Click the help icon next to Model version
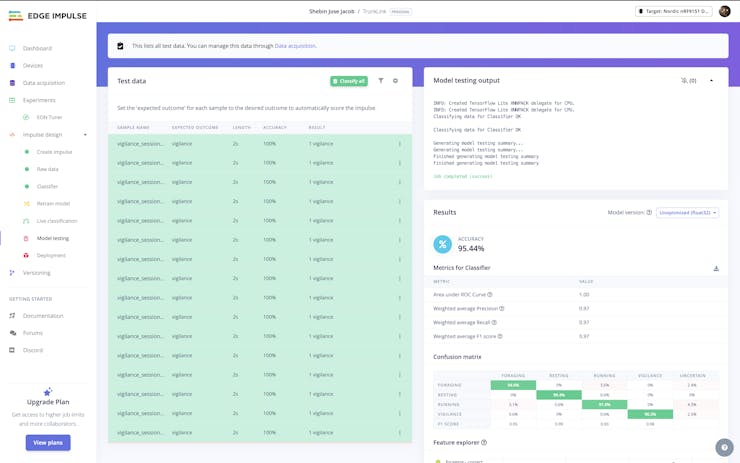The image size is (740, 463). pos(649,213)
